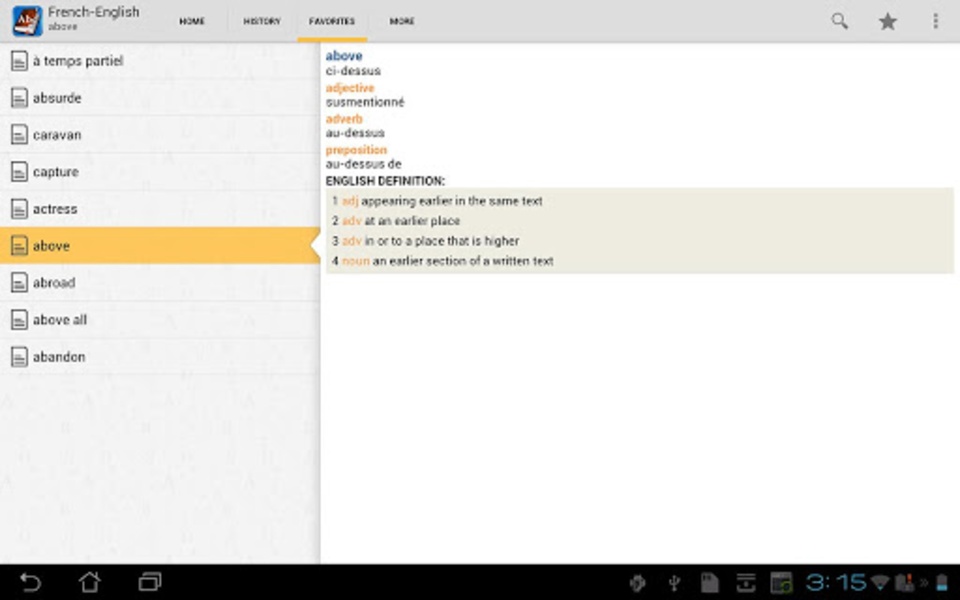Screen dimensions: 960x600
Task: Tap the USB status bar icon
Action: [x=674, y=583]
